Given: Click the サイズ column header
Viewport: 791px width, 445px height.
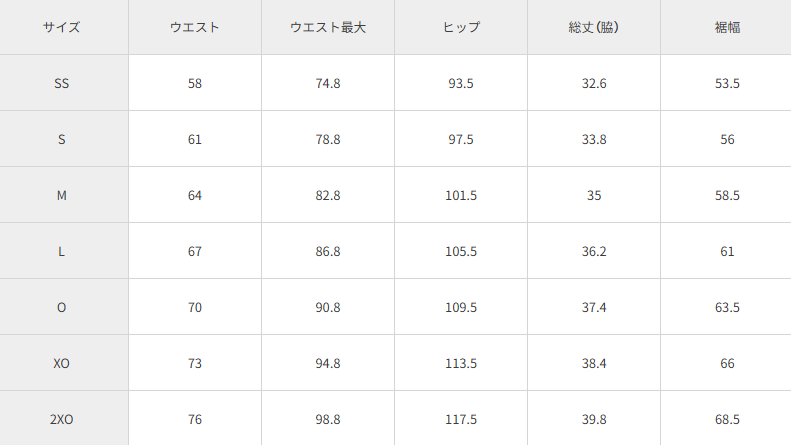Looking at the screenshot, I should 62,27.
